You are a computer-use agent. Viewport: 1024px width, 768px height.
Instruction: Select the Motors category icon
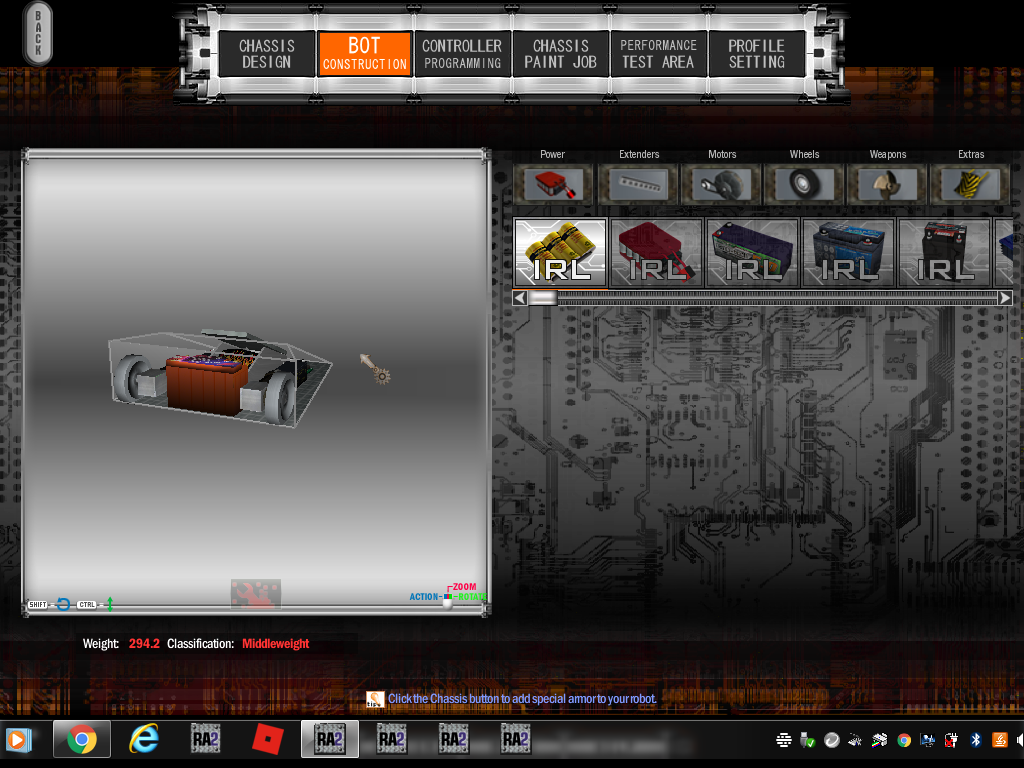pyautogui.click(x=722, y=184)
